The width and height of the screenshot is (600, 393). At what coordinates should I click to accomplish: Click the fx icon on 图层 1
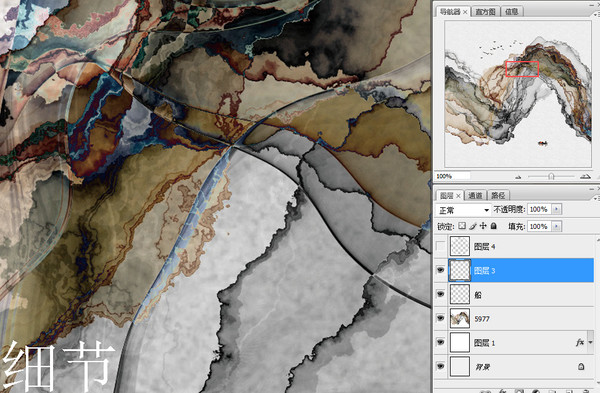tap(579, 342)
